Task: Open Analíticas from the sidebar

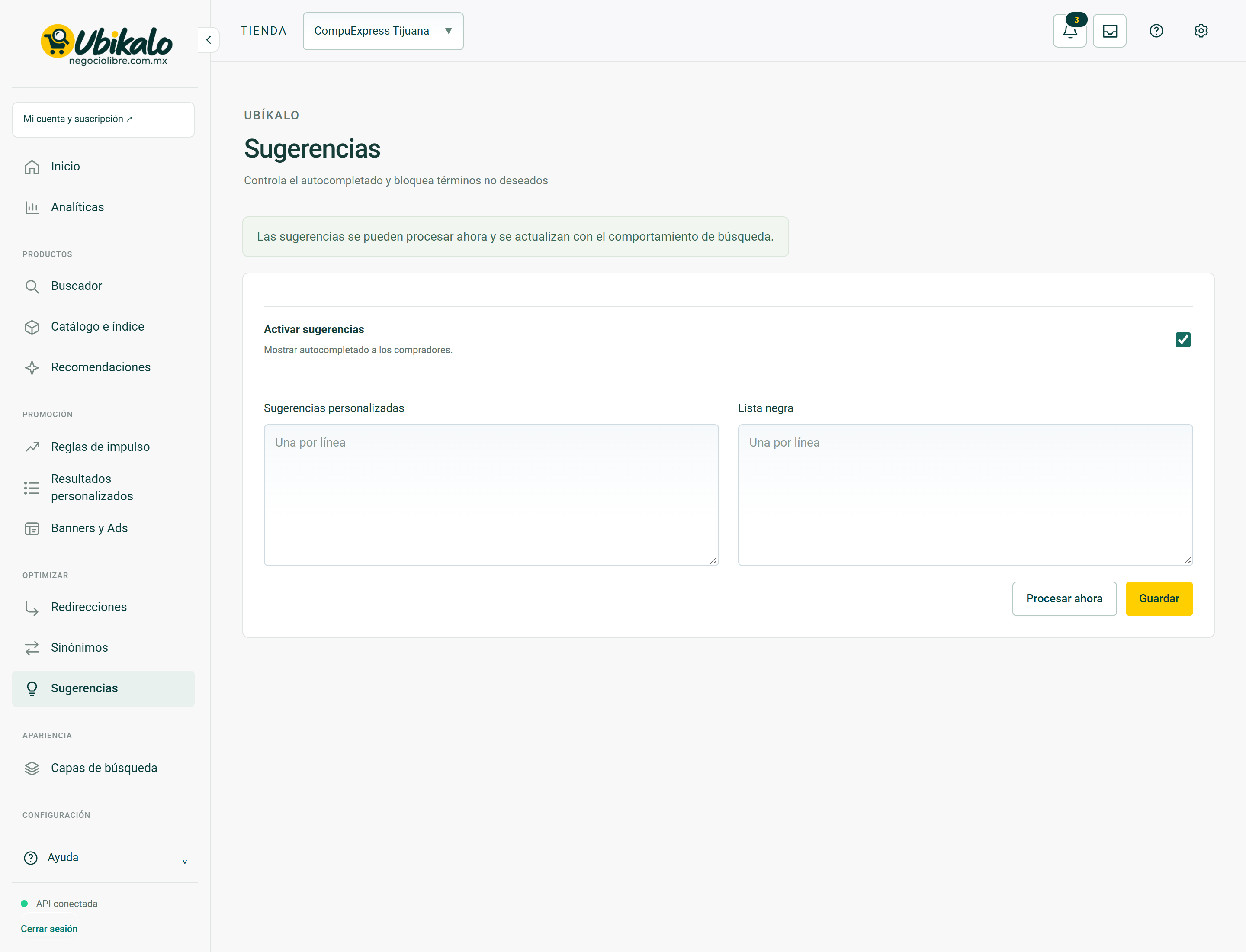Action: coord(103,207)
